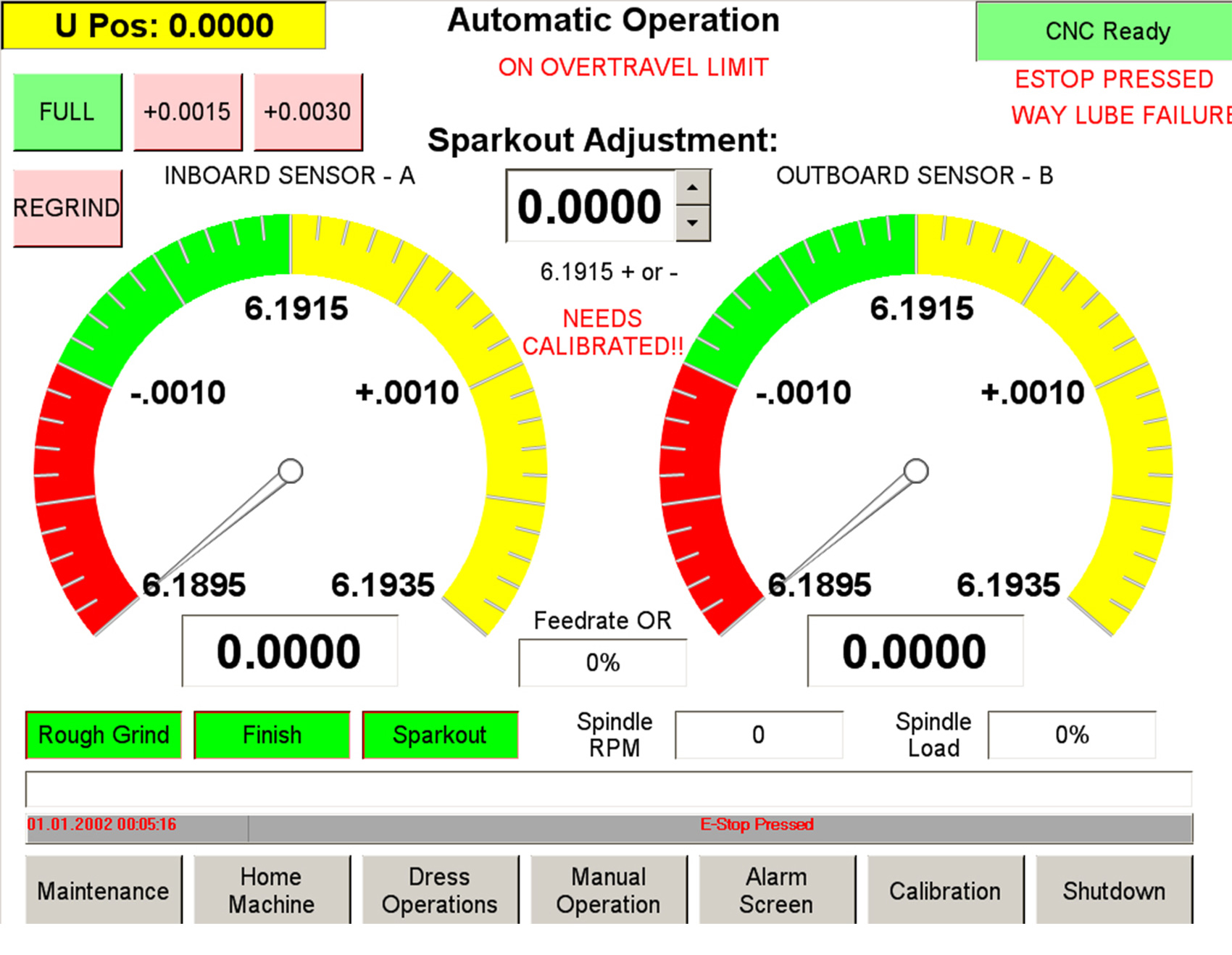Click the ON OVERTRAVEL LIMIT warning text
1232x955 pixels.
(633, 67)
